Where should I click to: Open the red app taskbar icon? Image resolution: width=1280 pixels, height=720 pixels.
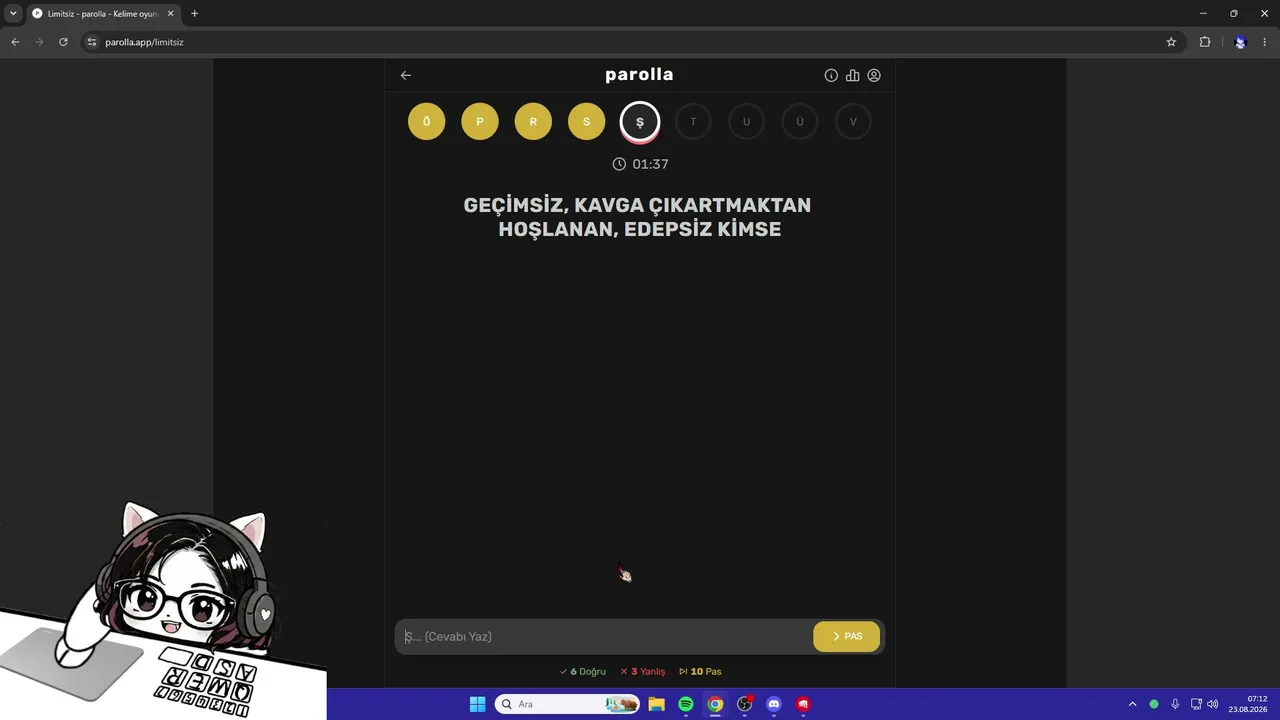click(803, 704)
